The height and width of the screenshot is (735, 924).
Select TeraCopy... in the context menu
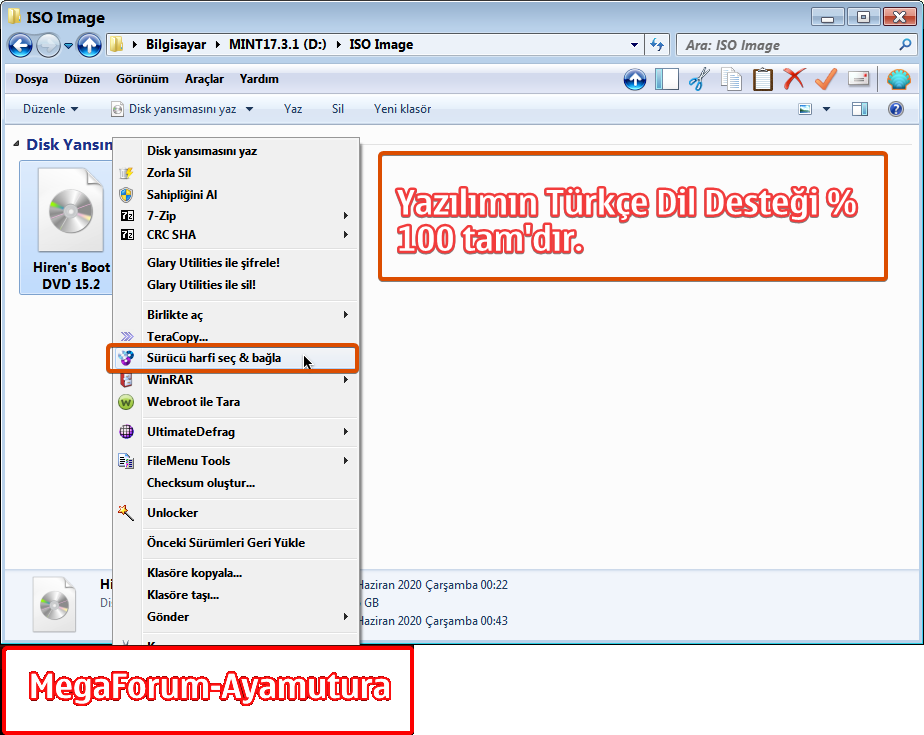click(x=236, y=337)
